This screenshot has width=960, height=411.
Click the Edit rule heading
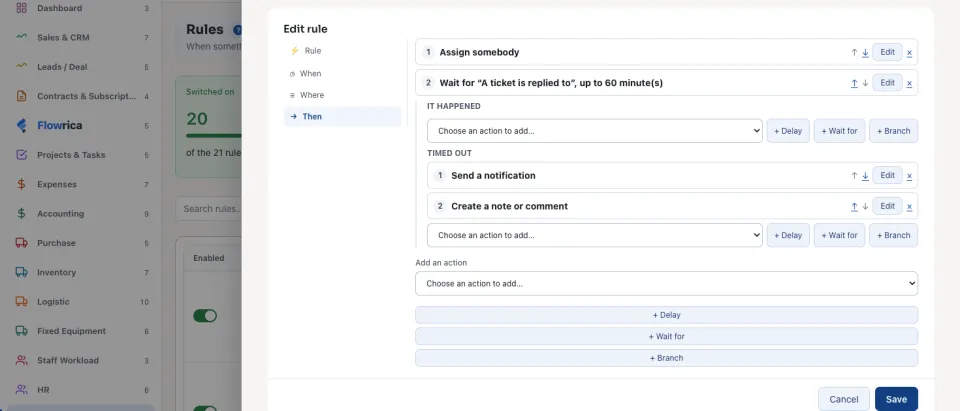click(x=305, y=29)
